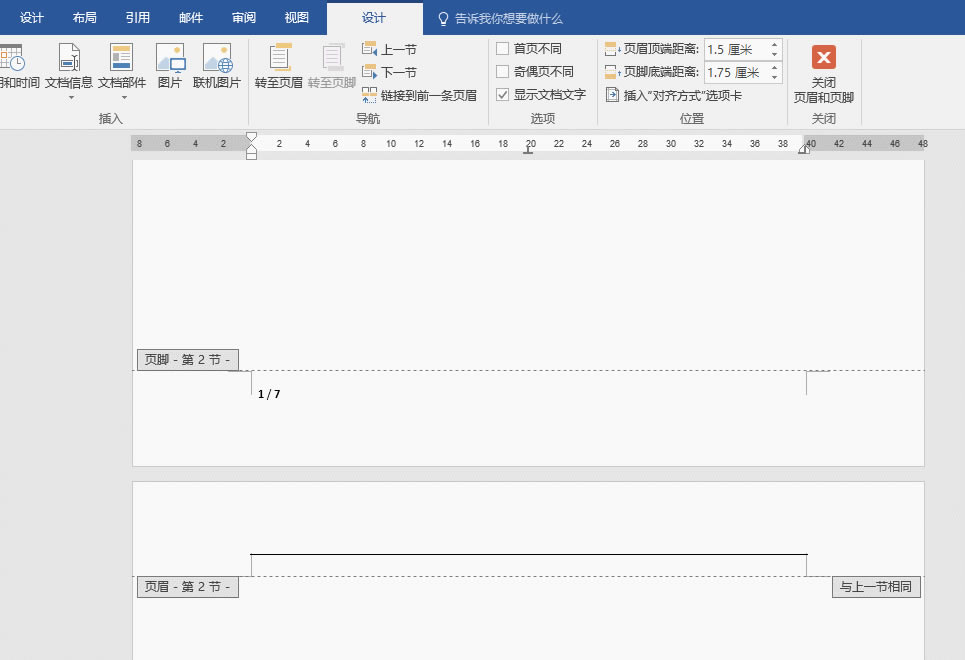Screen dimensions: 965x660
Task: Jump to previous section 上一节
Action: click(390, 49)
